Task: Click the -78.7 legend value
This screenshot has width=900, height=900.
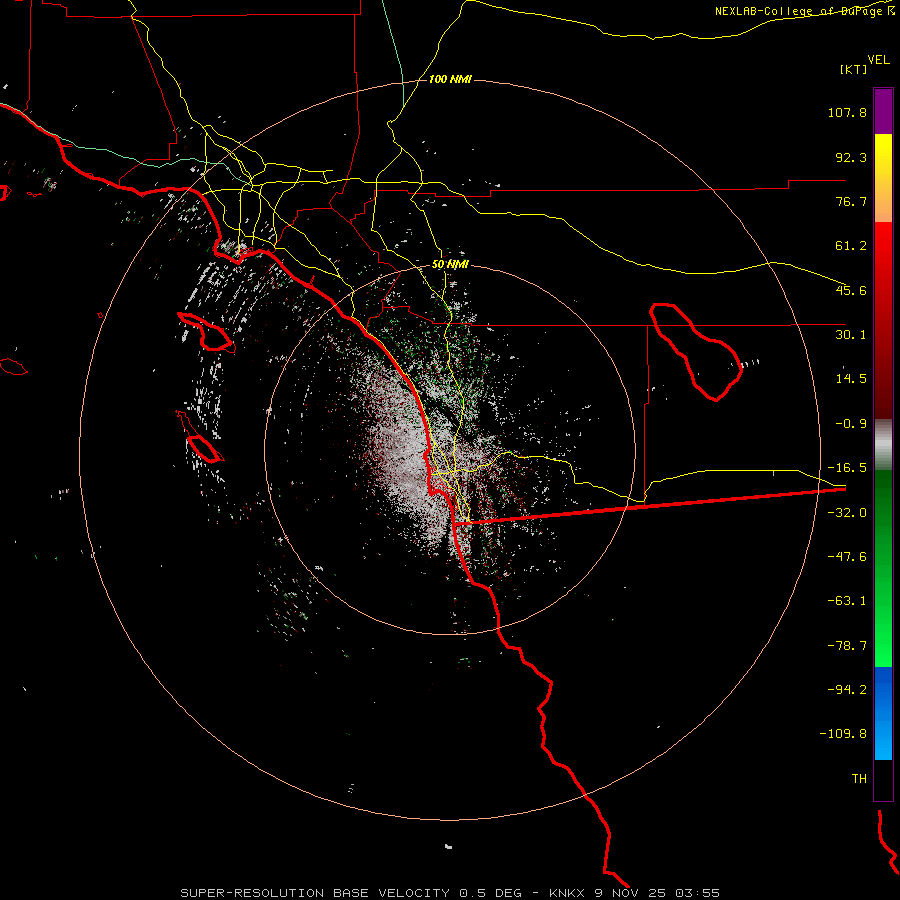Action: [847, 646]
